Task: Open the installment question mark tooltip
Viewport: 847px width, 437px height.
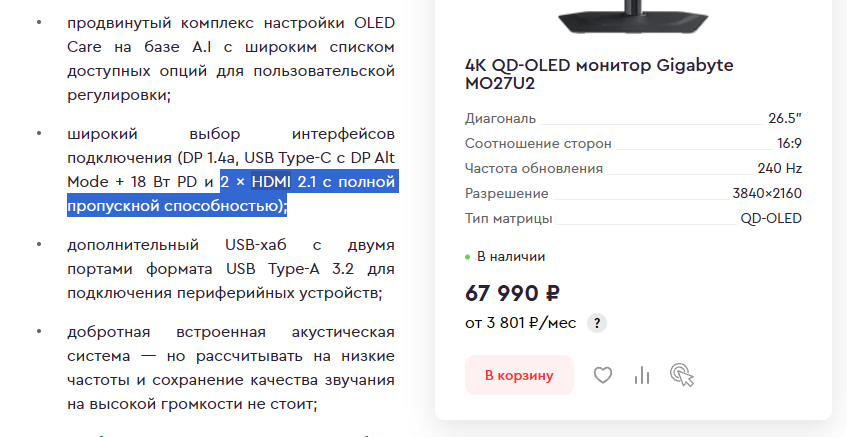Action: click(597, 323)
